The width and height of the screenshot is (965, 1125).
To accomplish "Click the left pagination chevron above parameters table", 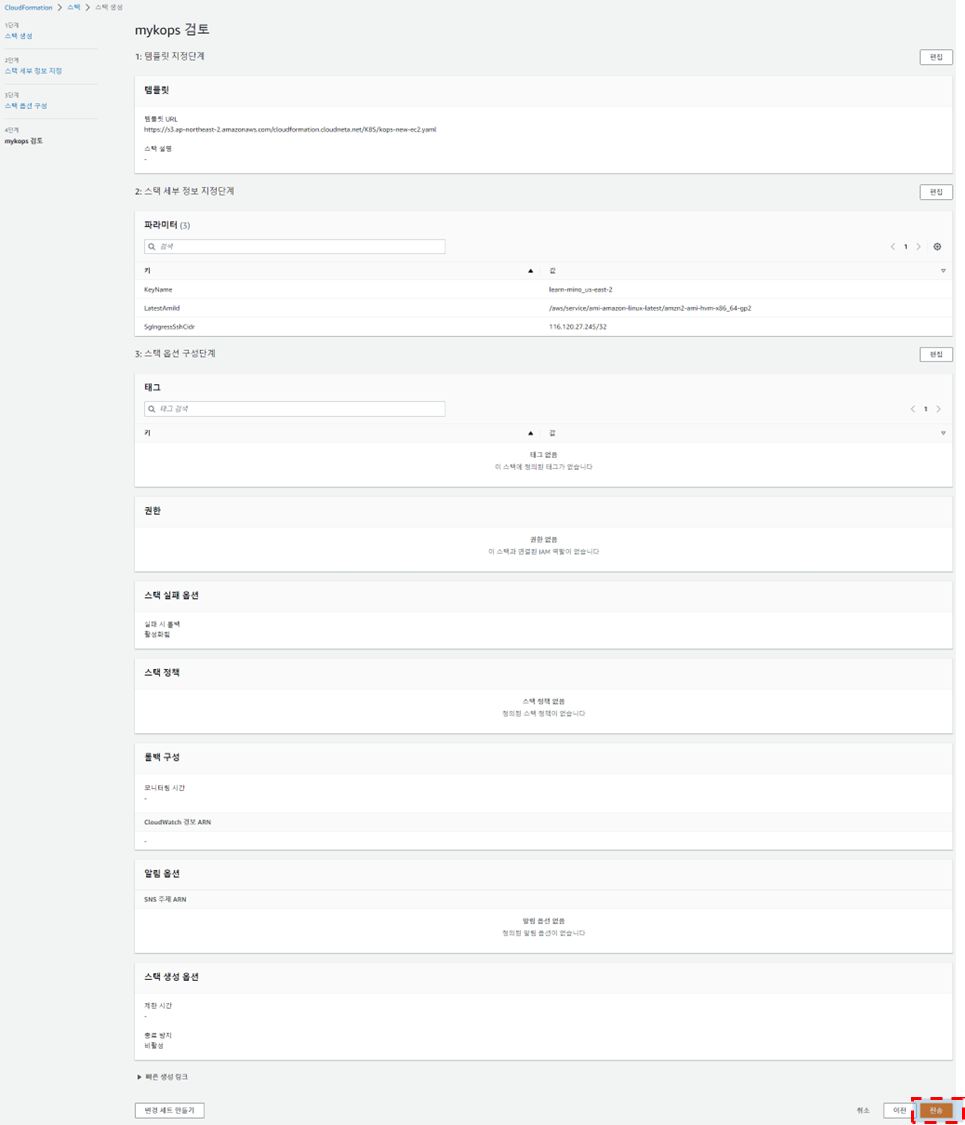I will pos(892,246).
